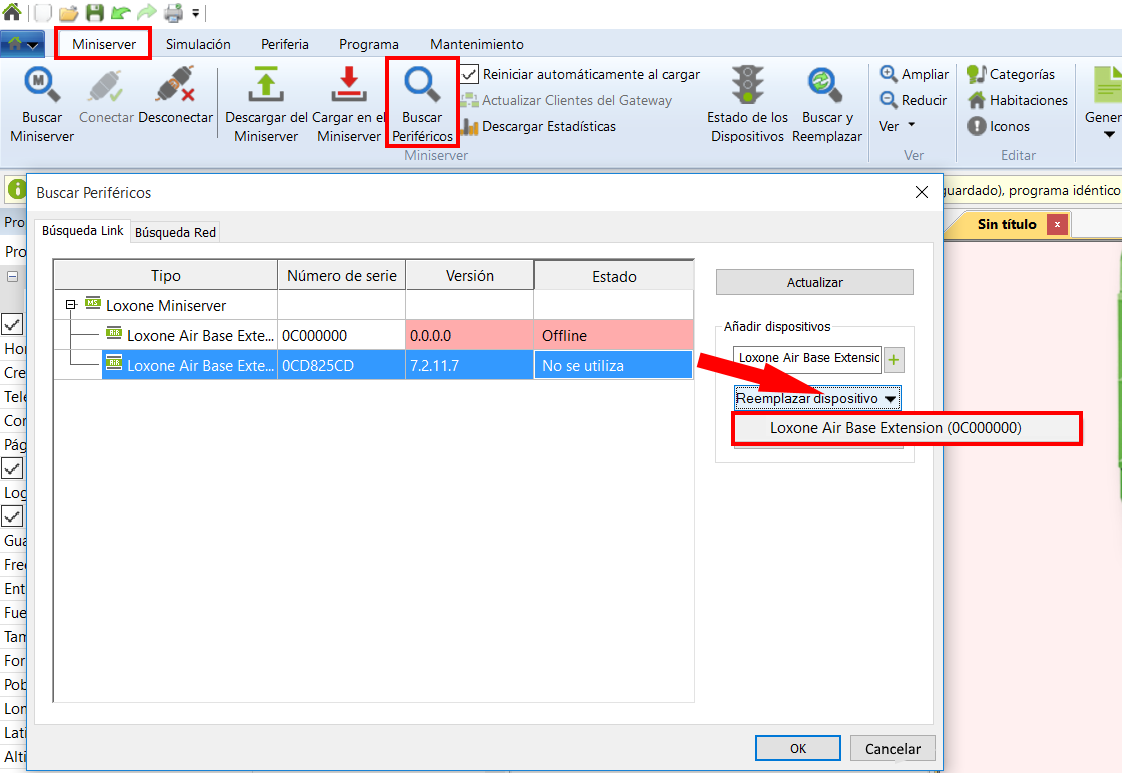The height and width of the screenshot is (773, 1122).
Task: Click Descargar Estadísticas in the ribbon
Action: click(548, 127)
